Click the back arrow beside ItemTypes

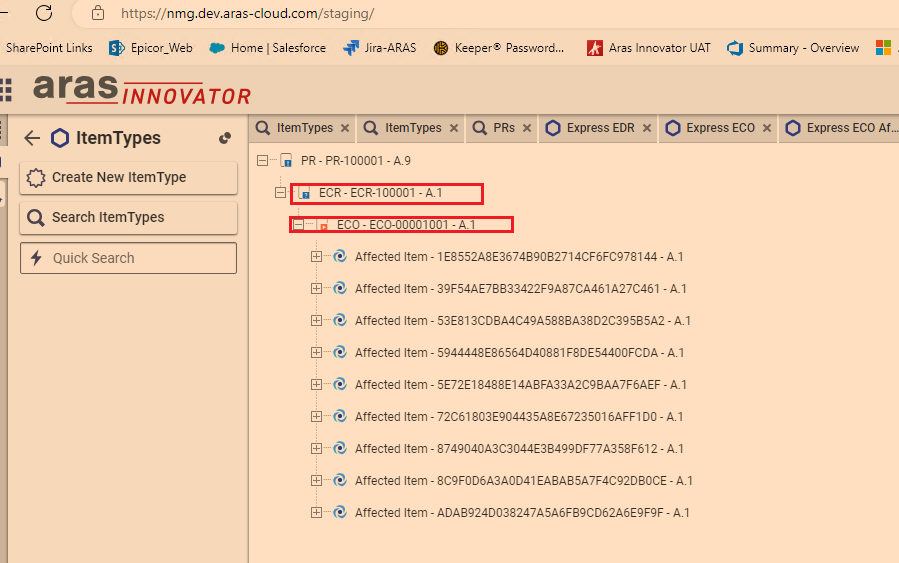click(x=32, y=138)
